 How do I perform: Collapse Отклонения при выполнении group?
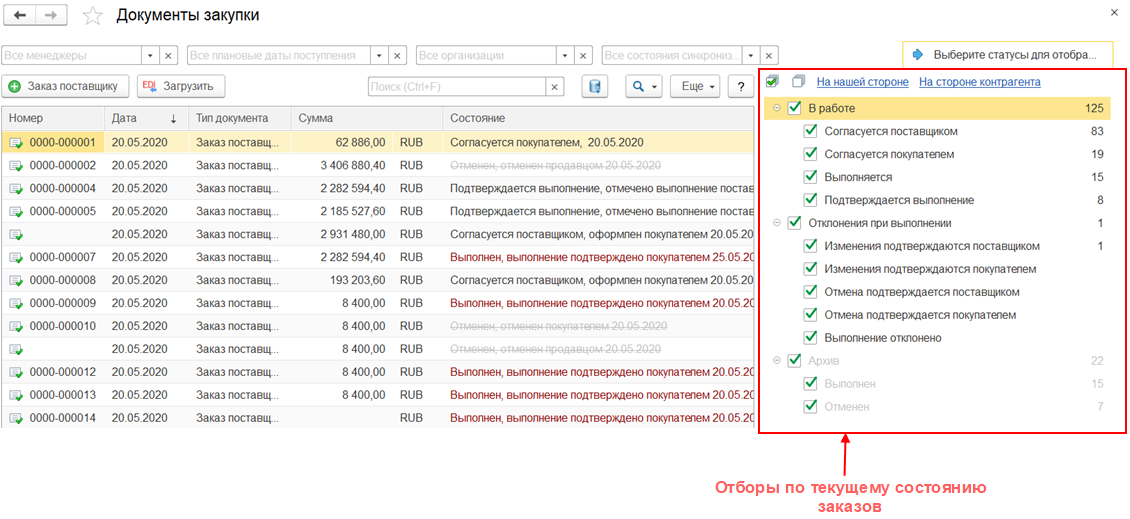[777, 223]
